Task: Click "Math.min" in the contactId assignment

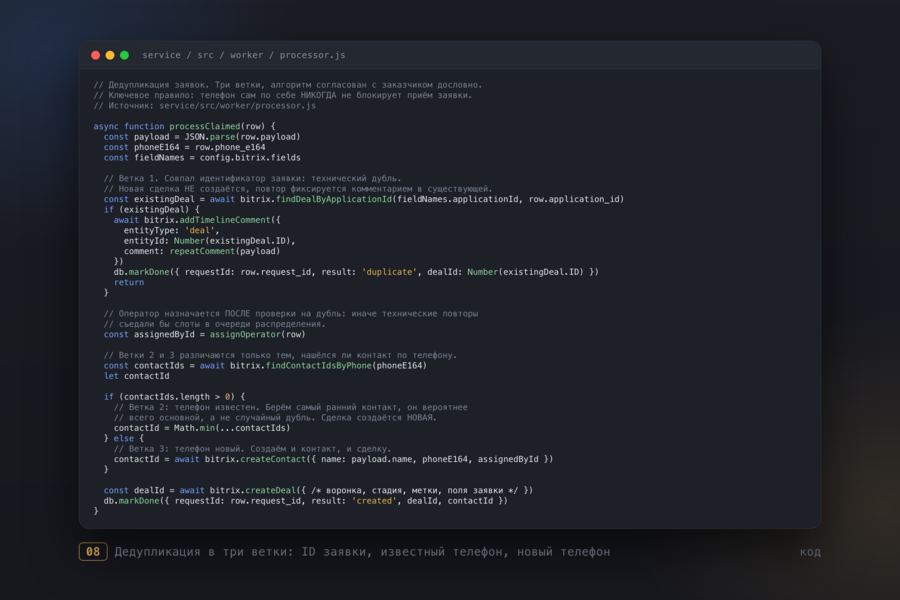Action: pos(194,428)
